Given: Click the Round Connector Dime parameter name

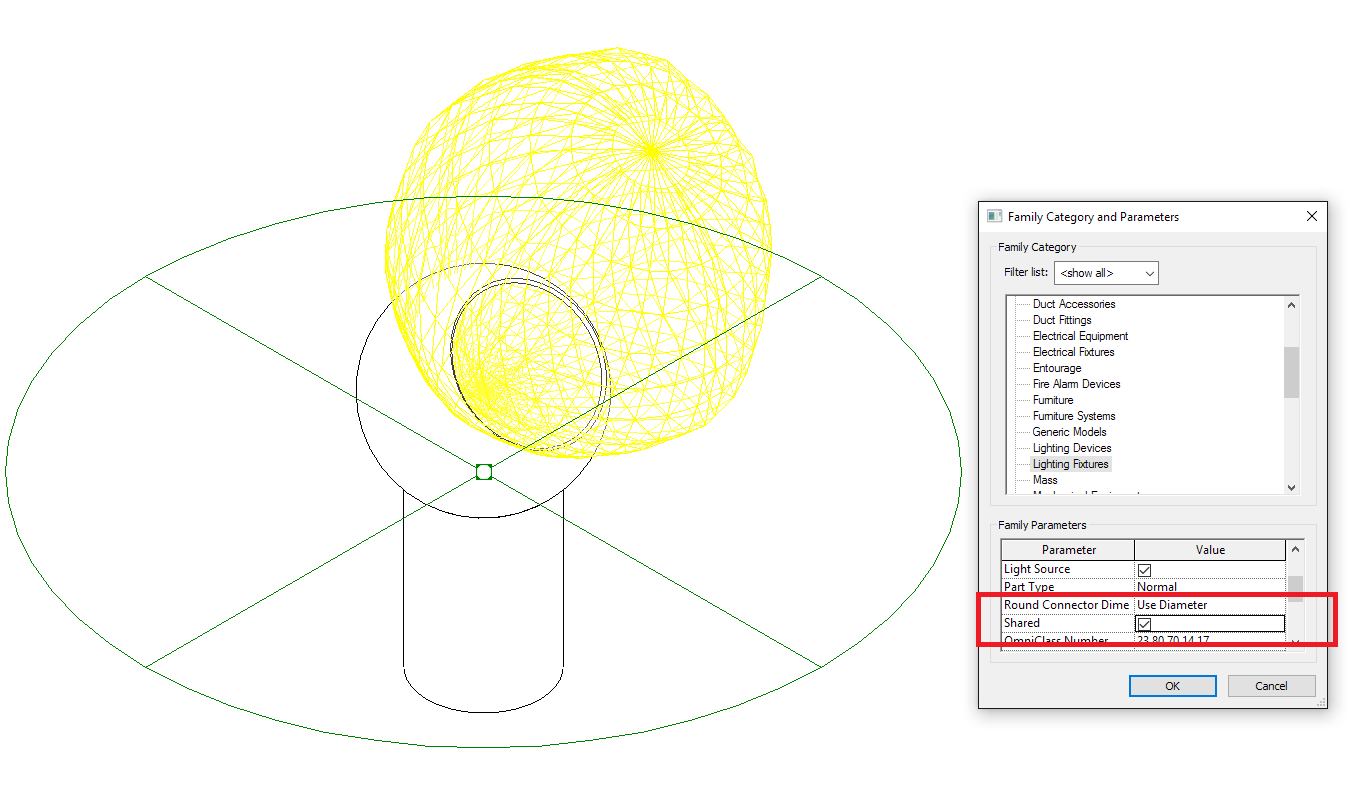Looking at the screenshot, I should pyautogui.click(x=1066, y=605).
